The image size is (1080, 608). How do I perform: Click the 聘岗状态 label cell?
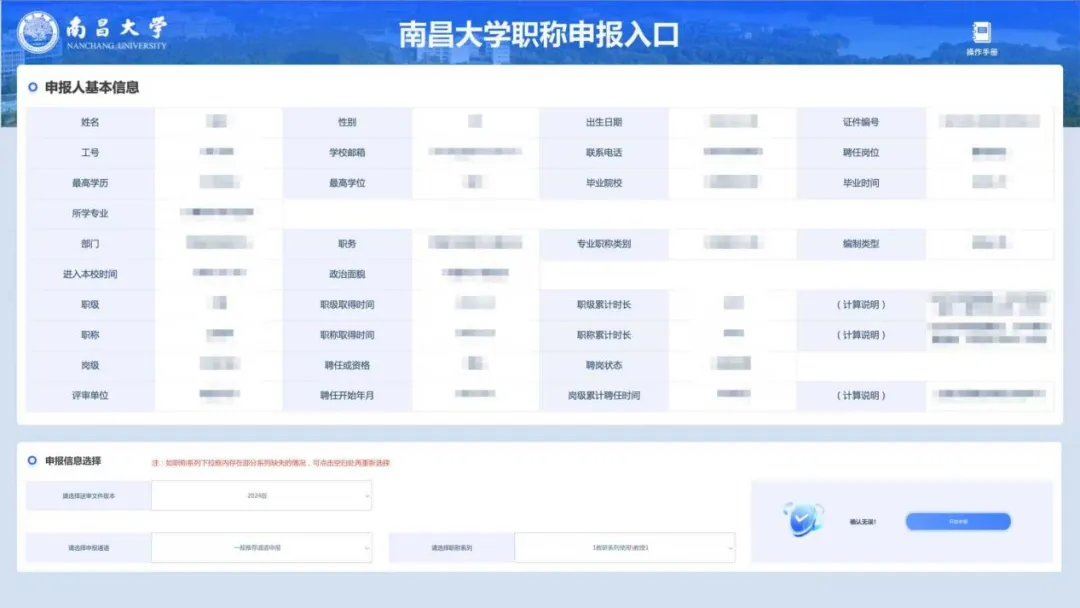(604, 365)
